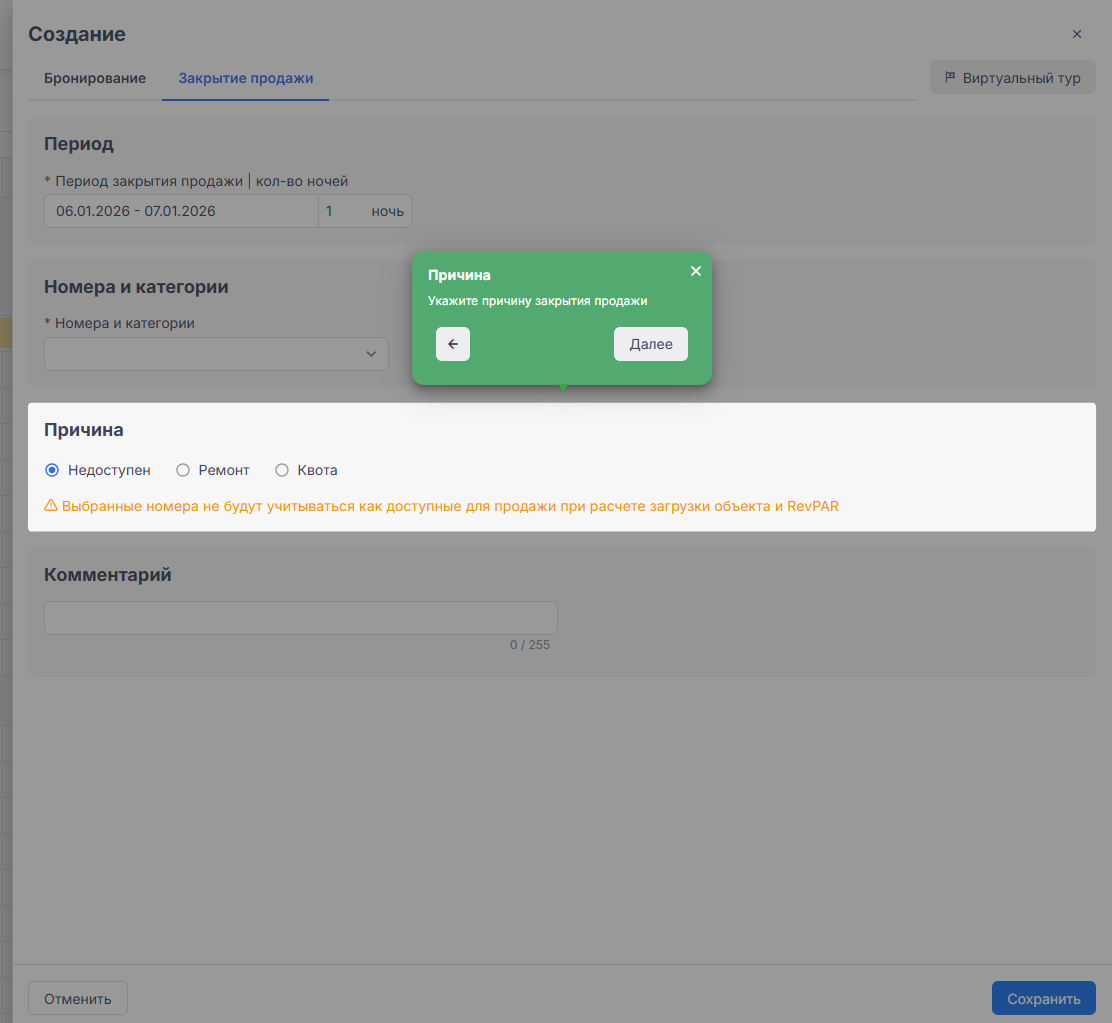
Task: Click the dropdown chevron arrow for rooms
Action: point(371,354)
